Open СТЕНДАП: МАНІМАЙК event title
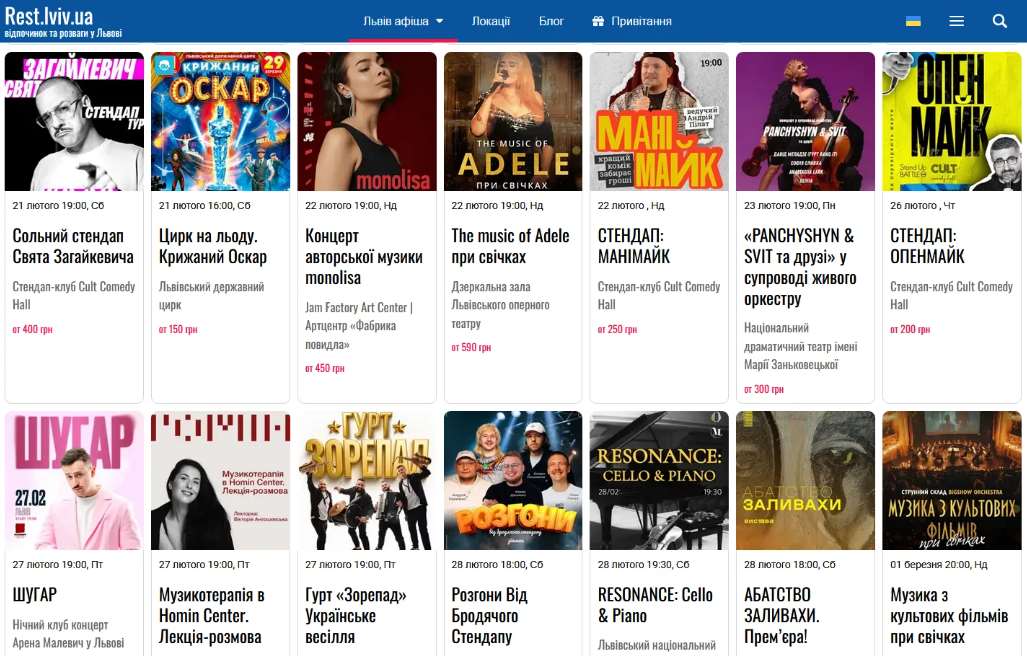Screen dimensions: 1027x656 pyautogui.click(x=633, y=246)
